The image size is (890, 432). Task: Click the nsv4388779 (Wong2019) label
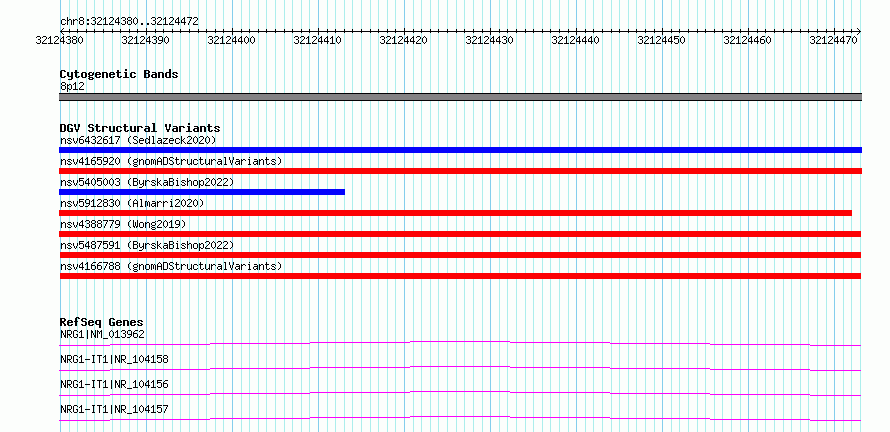123,224
